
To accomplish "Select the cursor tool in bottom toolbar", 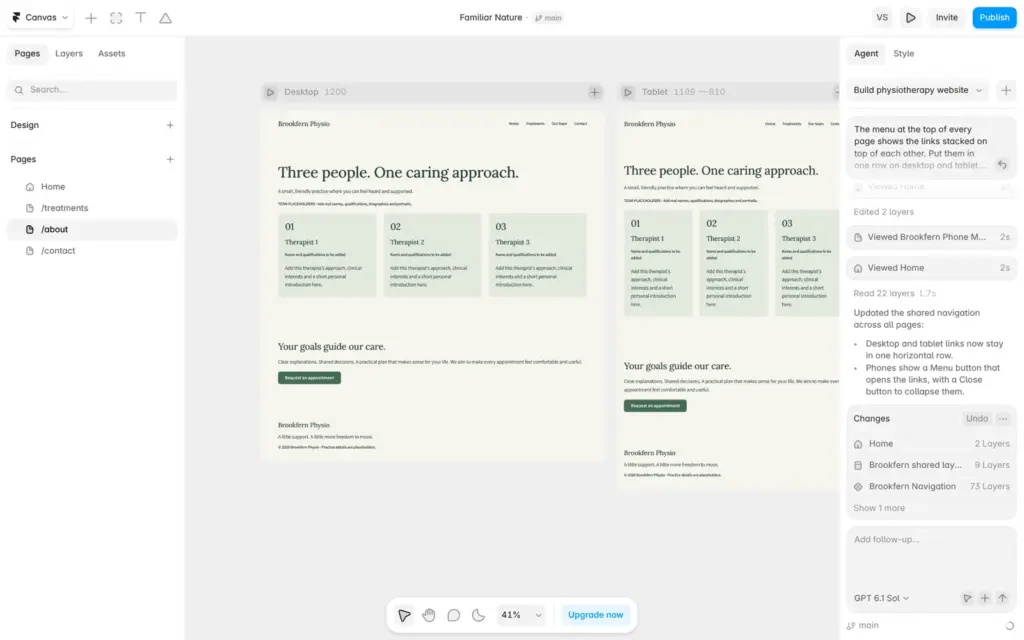I will [x=404, y=615].
